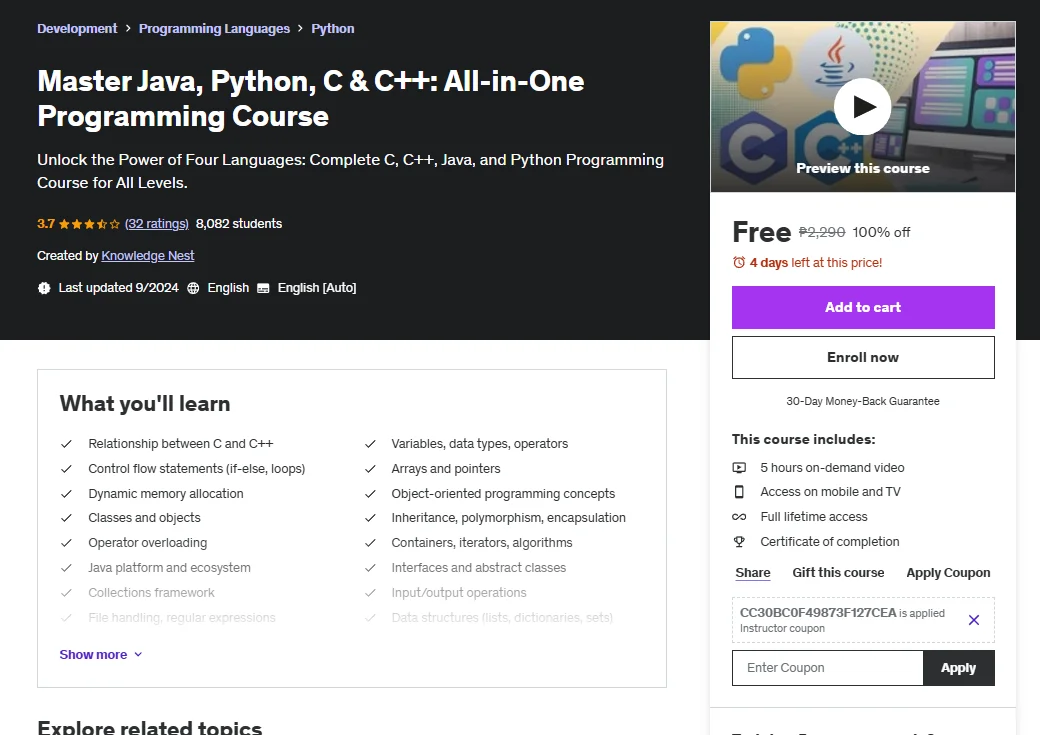Click the English [Auto] captions text
Screen dimensions: 1040x735
pos(317,288)
